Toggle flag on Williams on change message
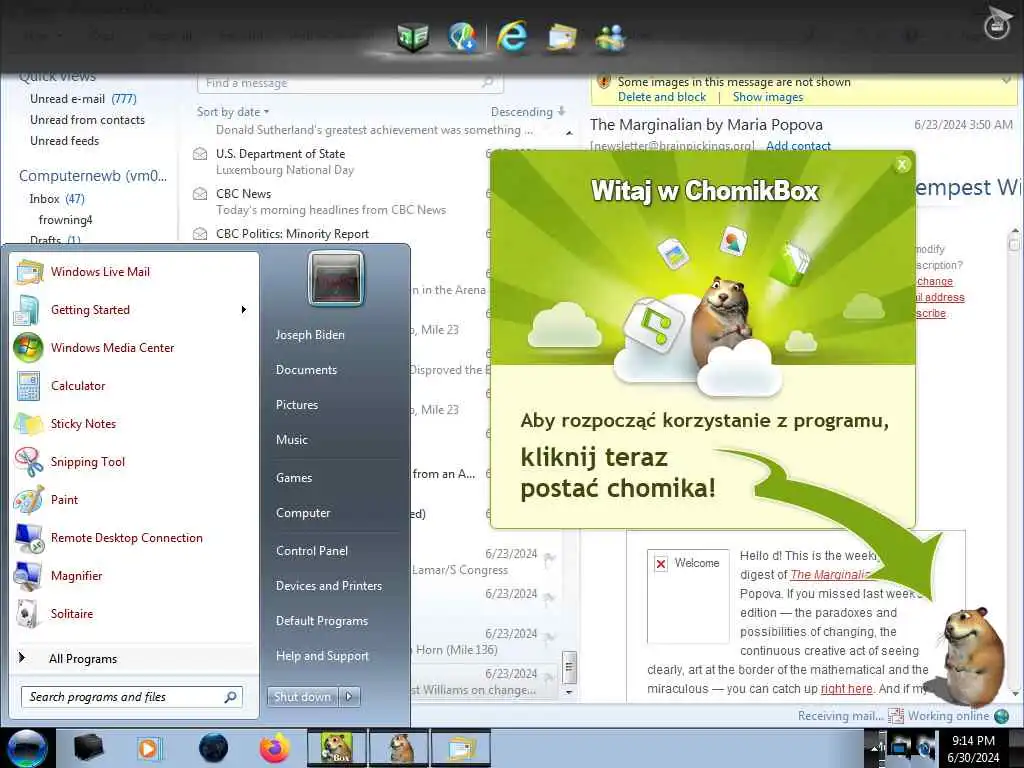The image size is (1024, 768). (x=551, y=678)
